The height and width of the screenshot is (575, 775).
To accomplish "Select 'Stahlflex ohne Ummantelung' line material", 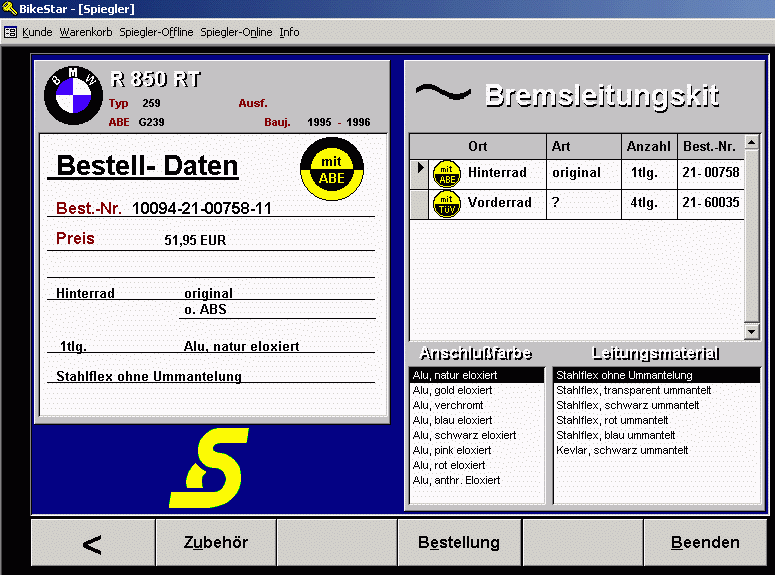I will (656, 375).
